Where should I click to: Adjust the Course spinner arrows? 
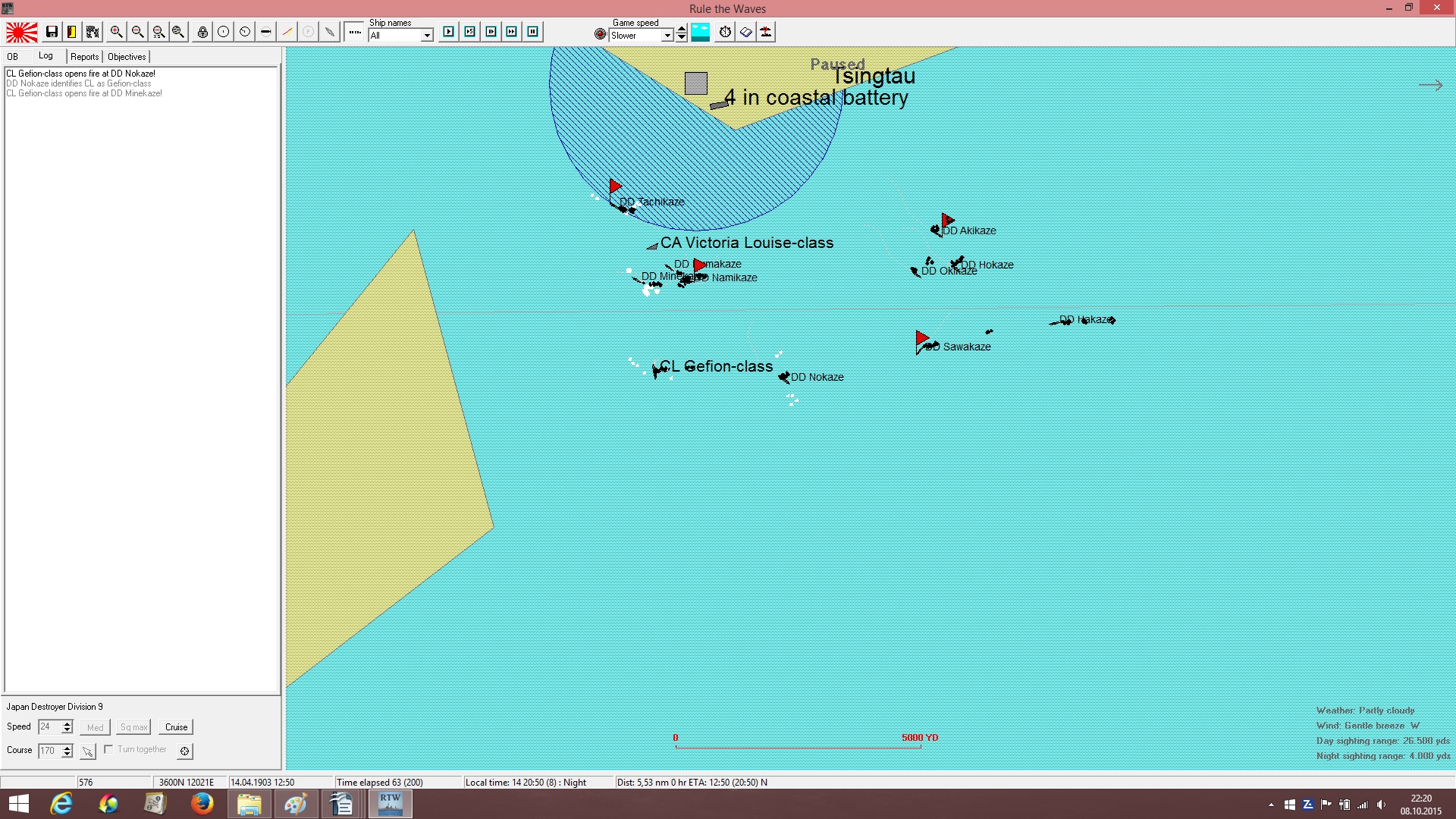pos(67,751)
